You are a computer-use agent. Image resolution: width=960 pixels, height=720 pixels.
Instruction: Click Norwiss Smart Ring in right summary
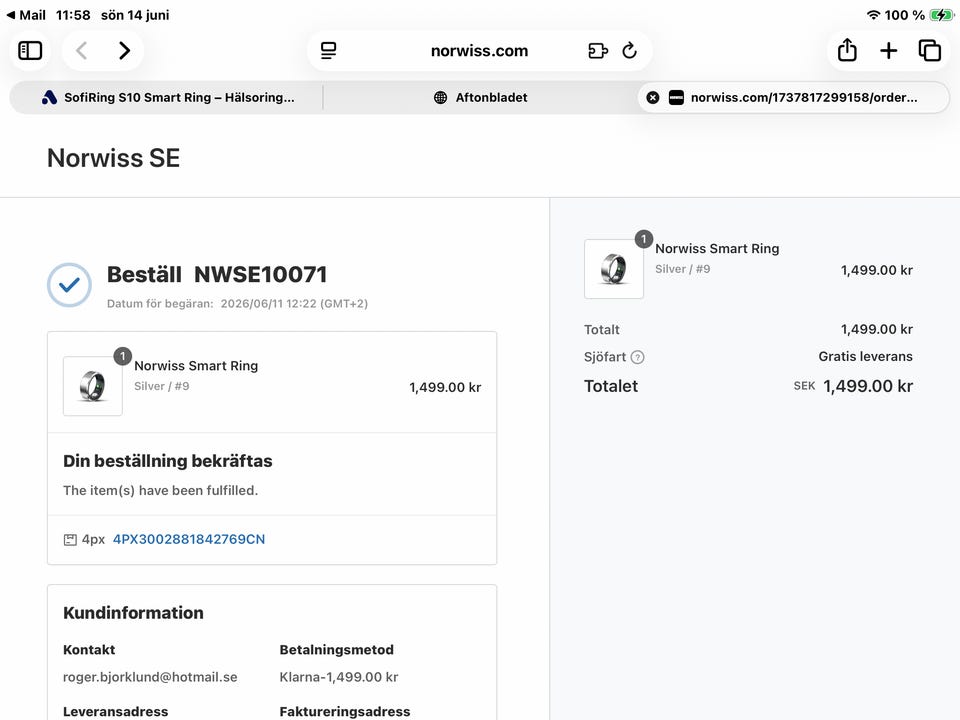[x=717, y=249]
